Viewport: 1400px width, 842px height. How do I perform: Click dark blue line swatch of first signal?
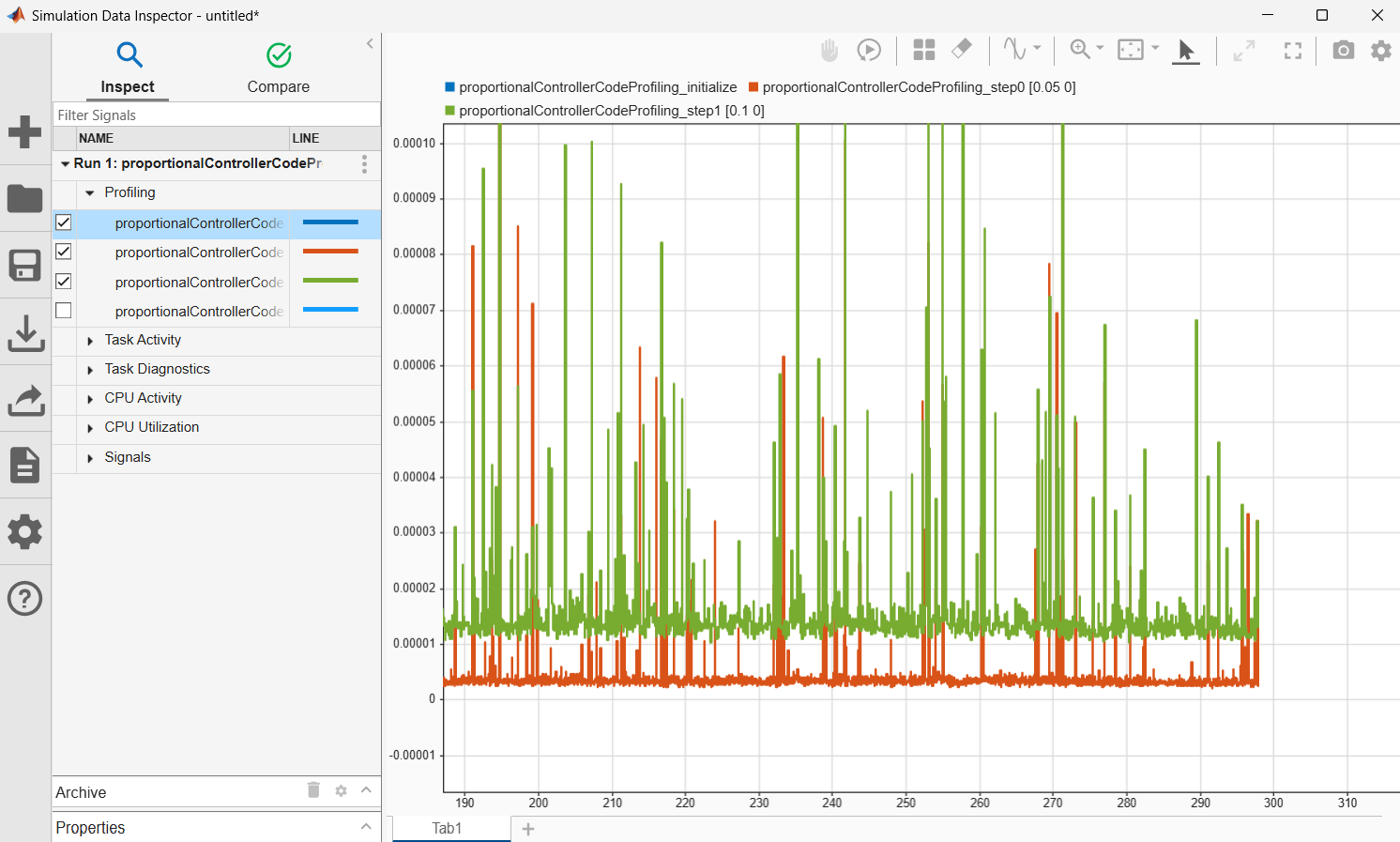[330, 222]
